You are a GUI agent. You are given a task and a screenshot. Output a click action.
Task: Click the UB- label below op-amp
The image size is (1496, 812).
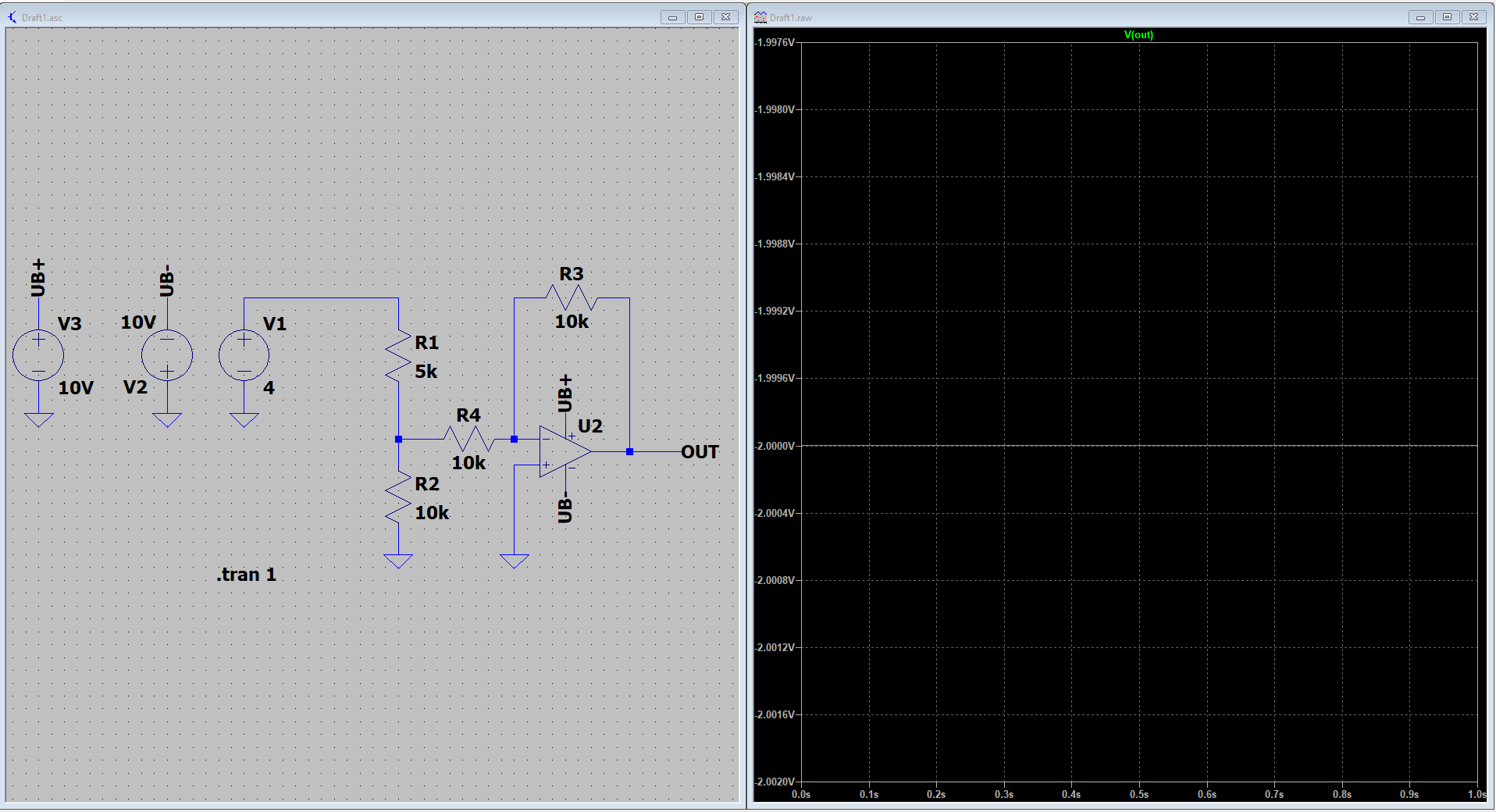tap(565, 507)
